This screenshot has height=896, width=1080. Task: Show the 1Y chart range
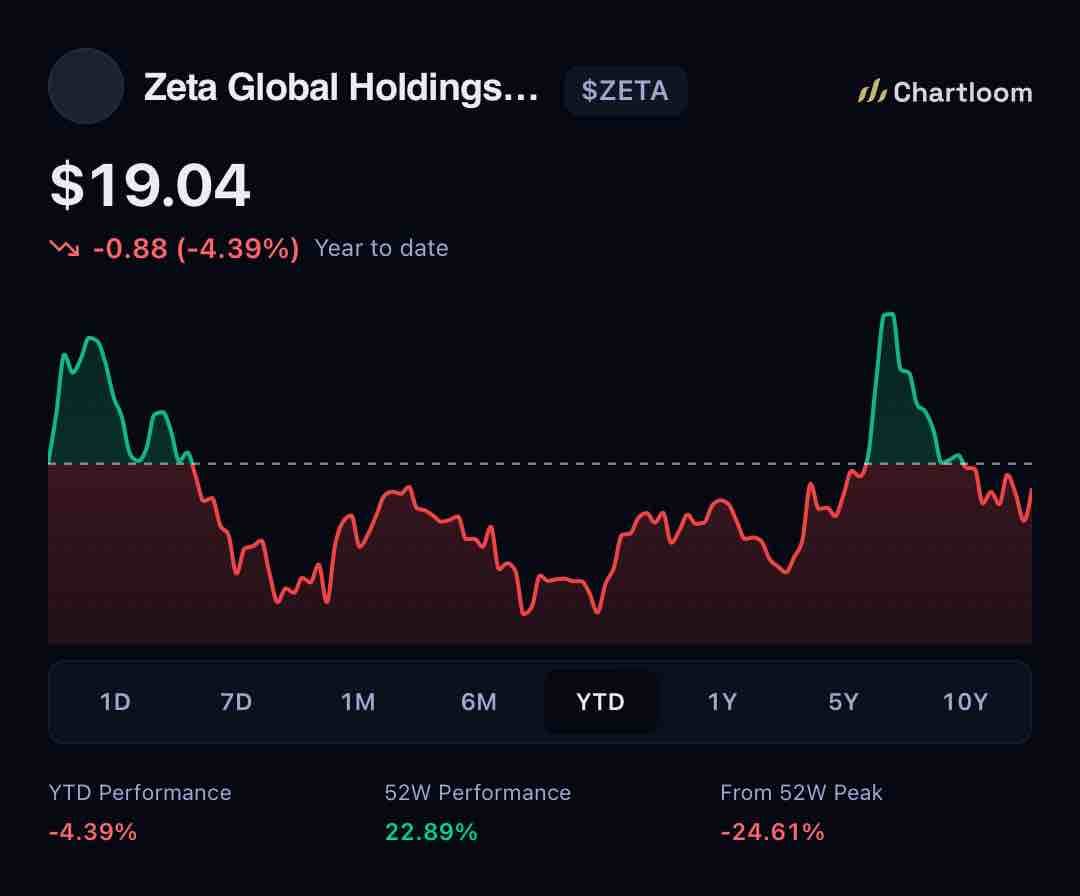pyautogui.click(x=722, y=702)
